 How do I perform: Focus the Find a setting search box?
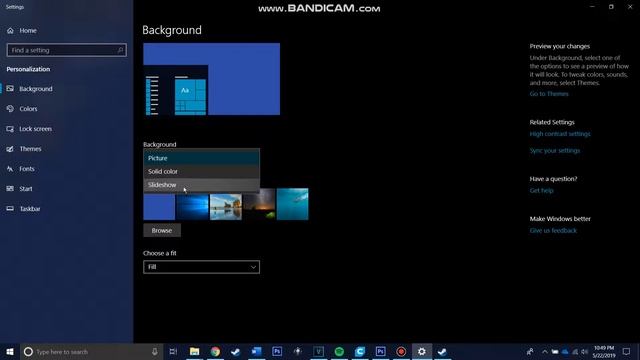point(67,50)
